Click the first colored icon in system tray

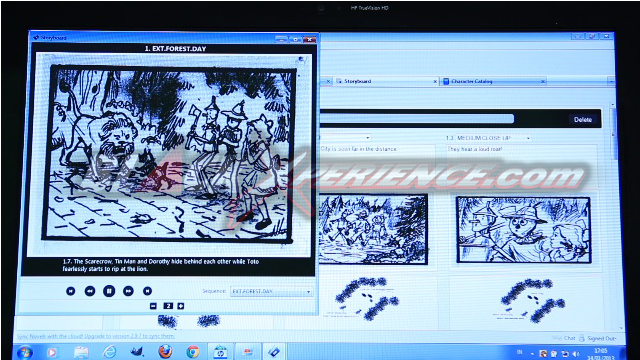click(543, 354)
